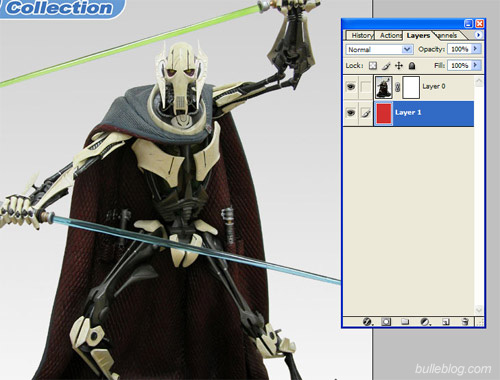Hide Layer 1 using its eye icon
The height and width of the screenshot is (380, 500).
(x=351, y=113)
